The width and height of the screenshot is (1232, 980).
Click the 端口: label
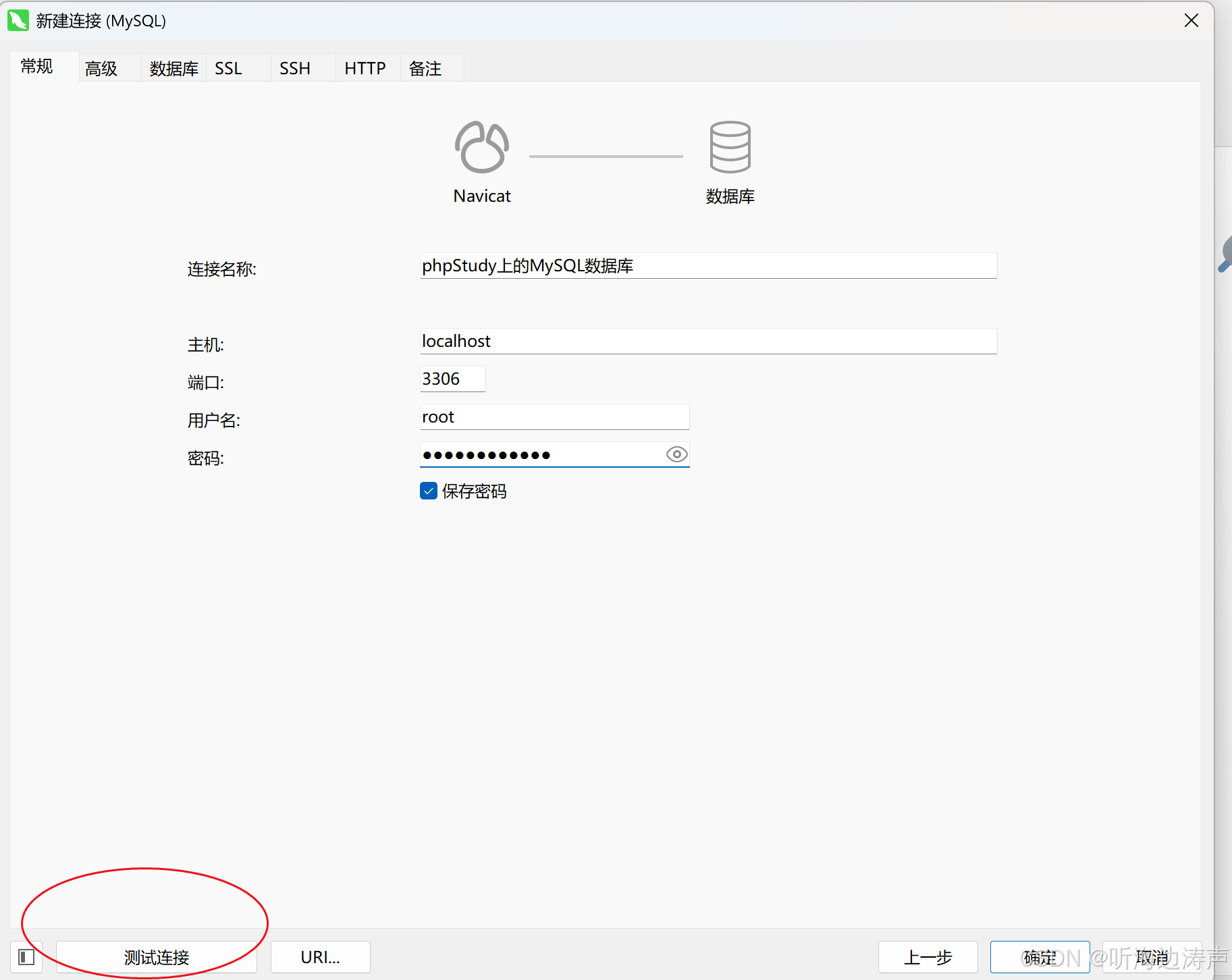click(x=206, y=383)
